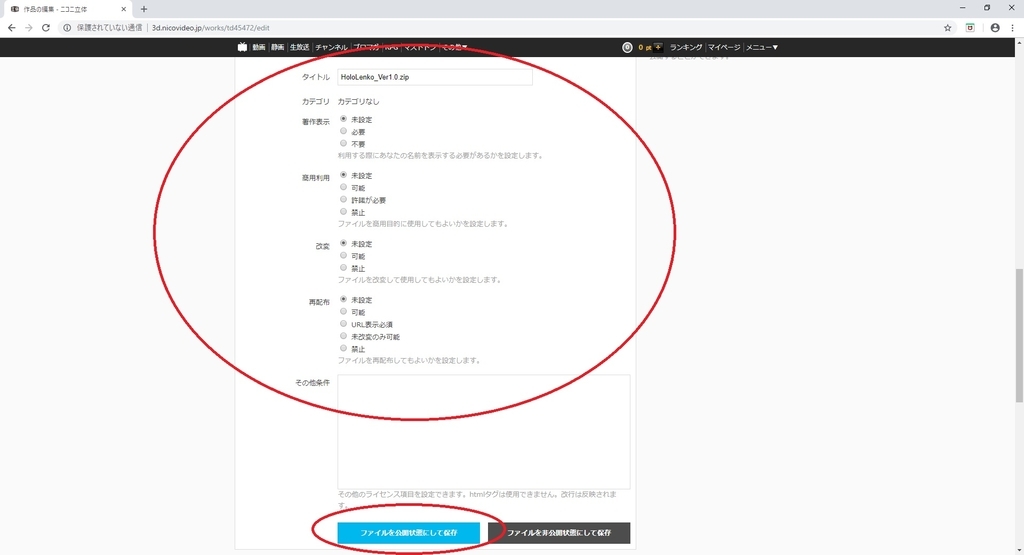
Task: Select URL表示必須 for 再配布
Action: (344, 323)
